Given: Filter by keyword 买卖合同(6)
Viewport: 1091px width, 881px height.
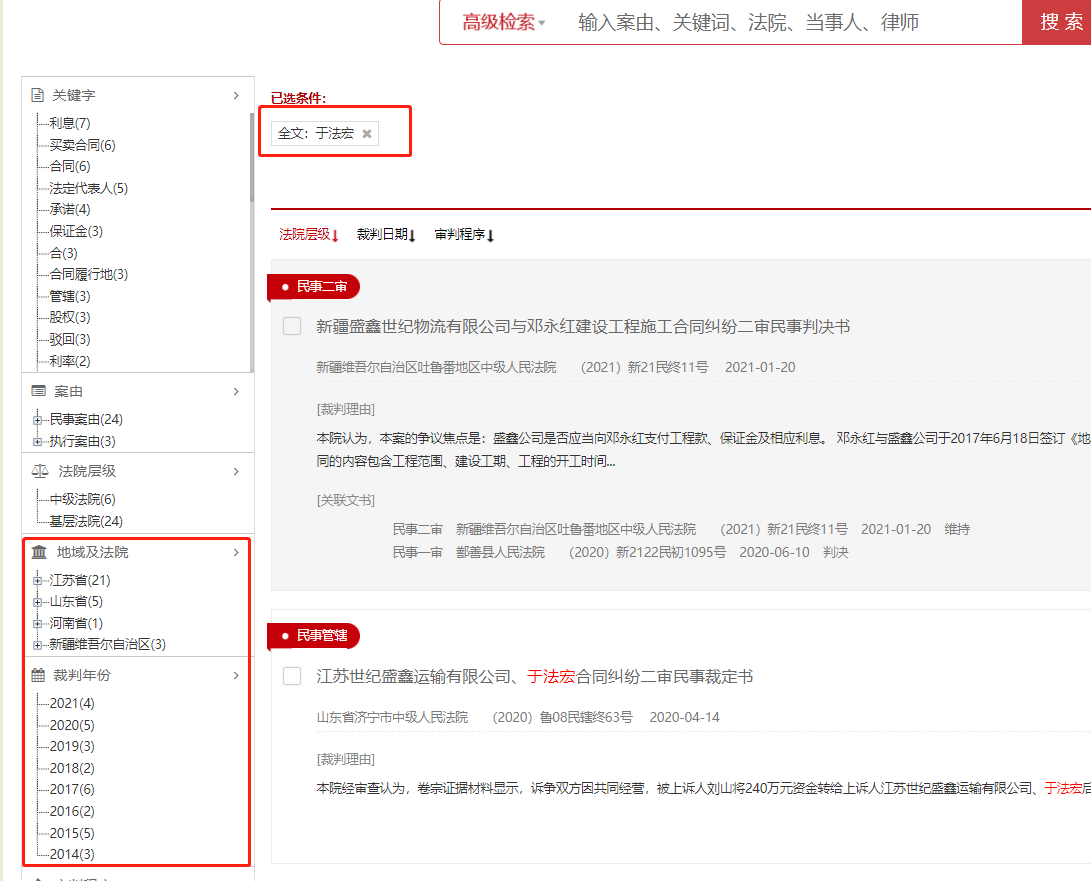Looking at the screenshot, I should click(x=82, y=145).
